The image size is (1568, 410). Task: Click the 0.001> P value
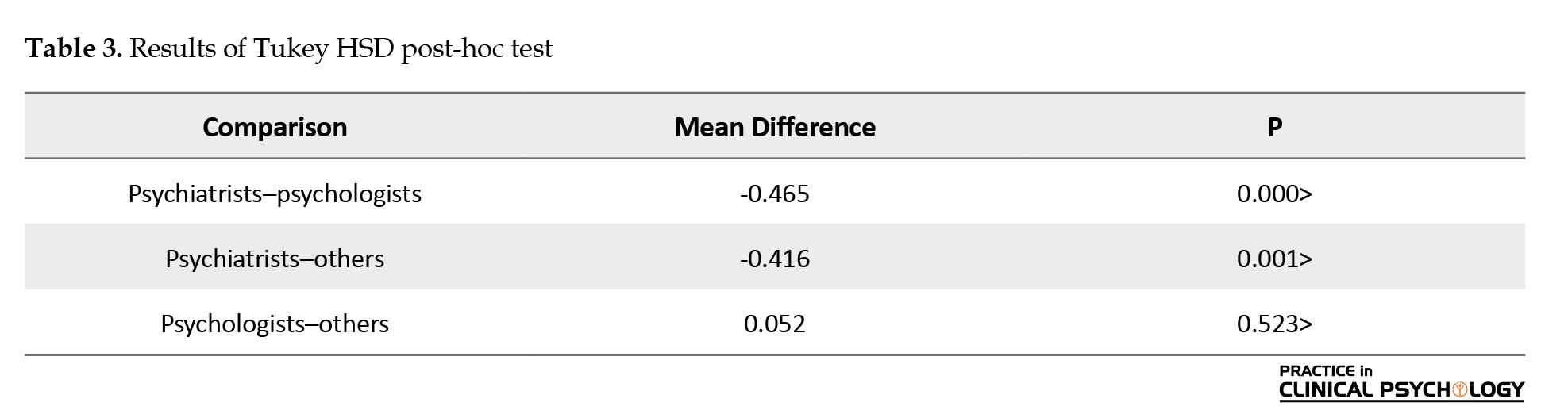coord(1274,259)
